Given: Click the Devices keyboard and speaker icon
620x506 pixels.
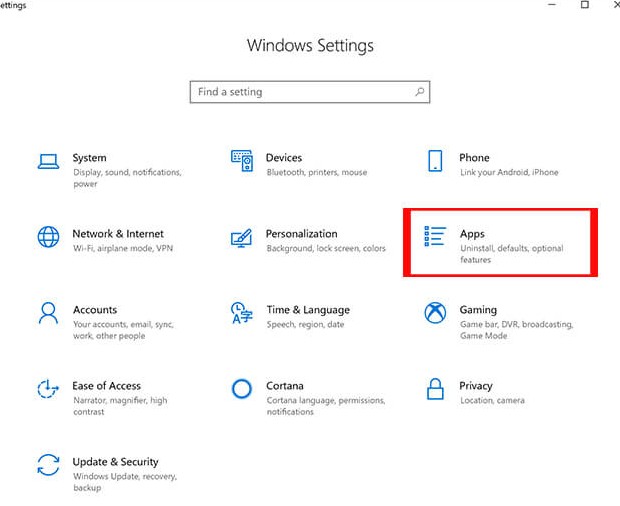Looking at the screenshot, I should point(242,160).
